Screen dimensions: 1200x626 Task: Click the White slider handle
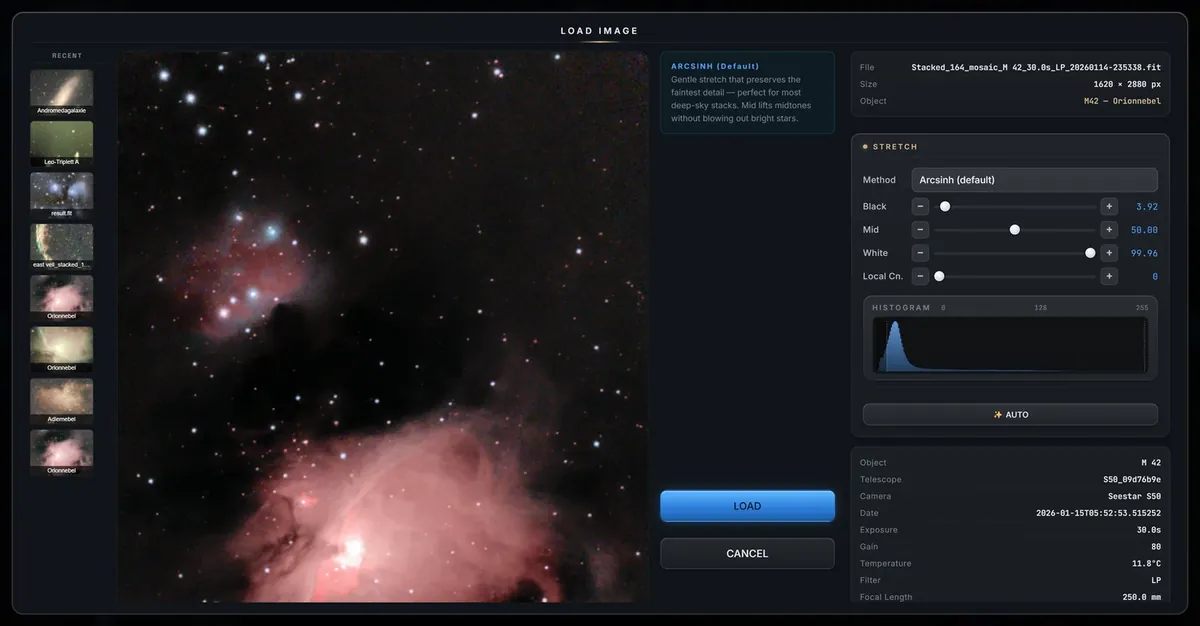1090,253
